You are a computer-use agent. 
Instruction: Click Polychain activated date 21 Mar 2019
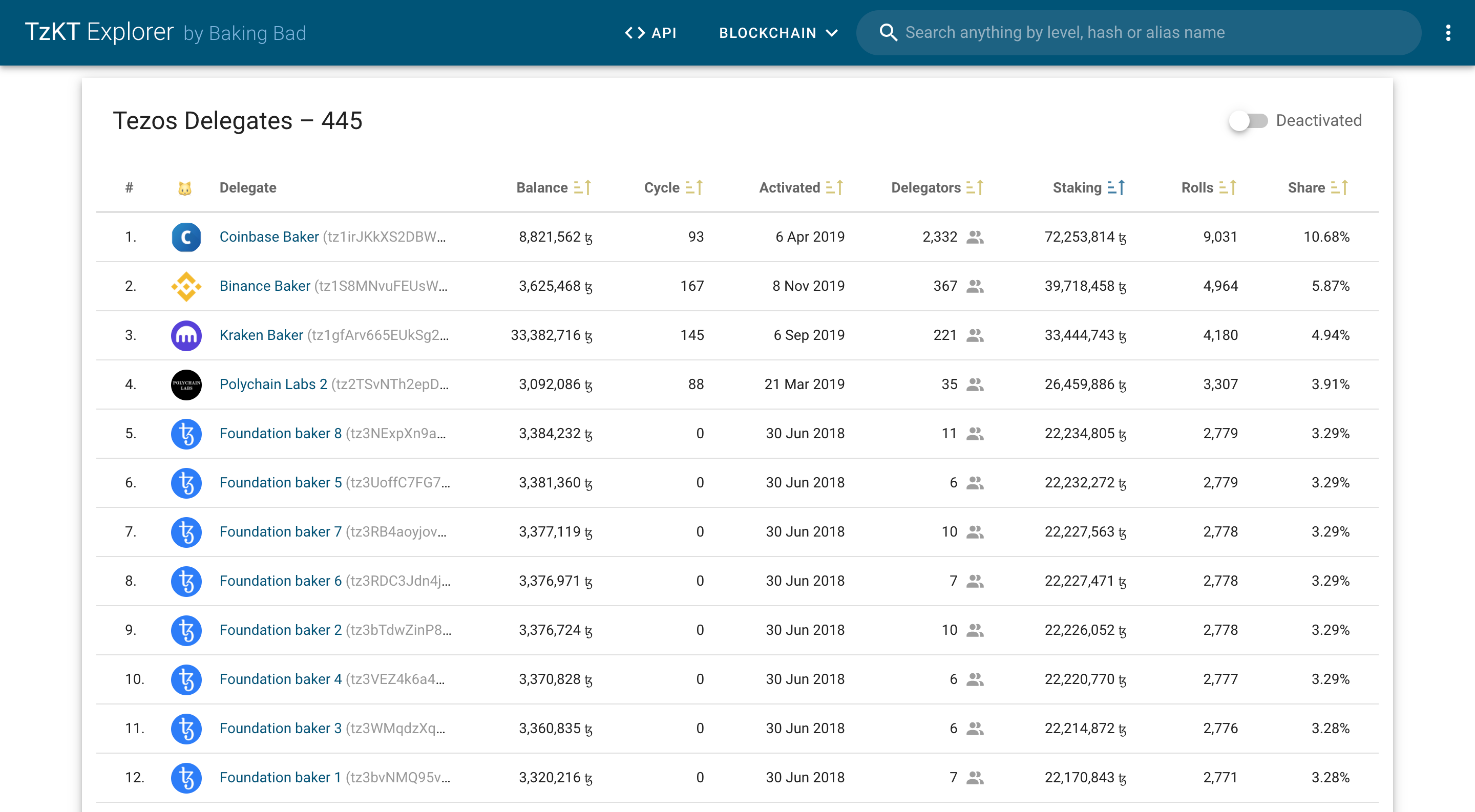(x=804, y=384)
